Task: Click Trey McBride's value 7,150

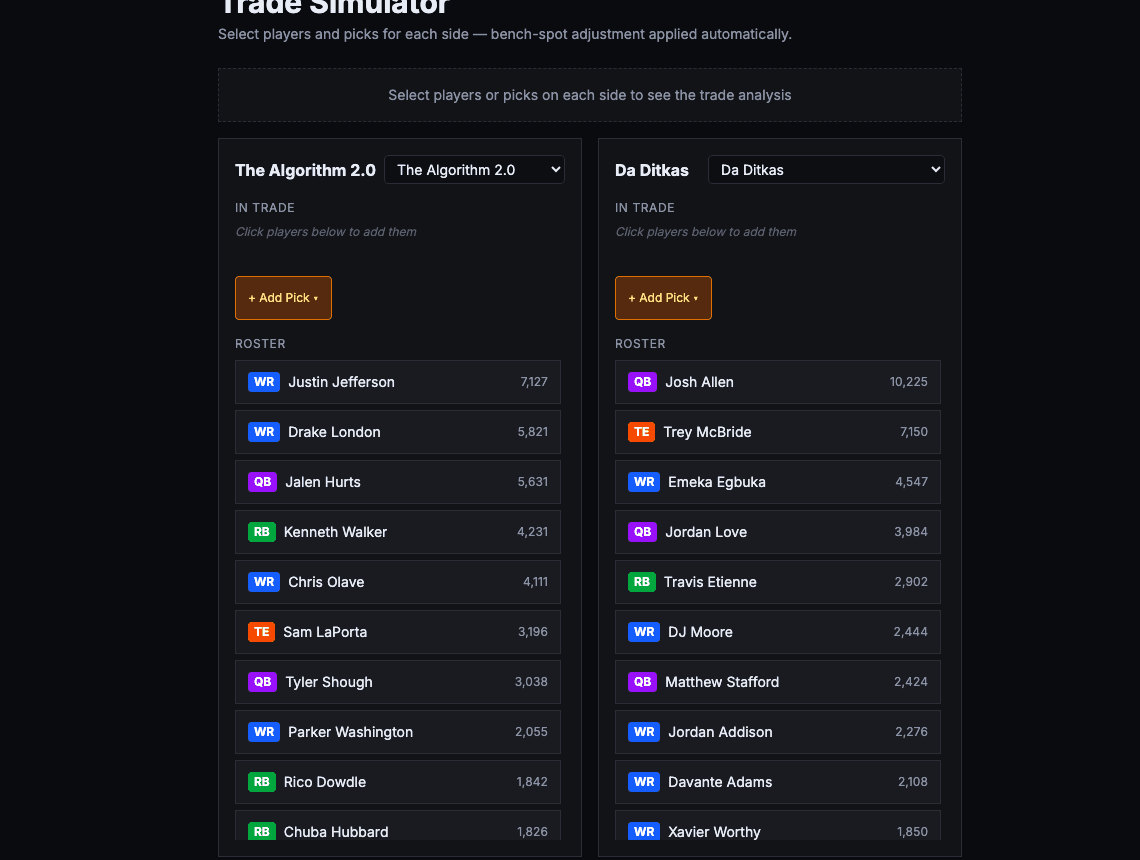Action: click(x=913, y=432)
